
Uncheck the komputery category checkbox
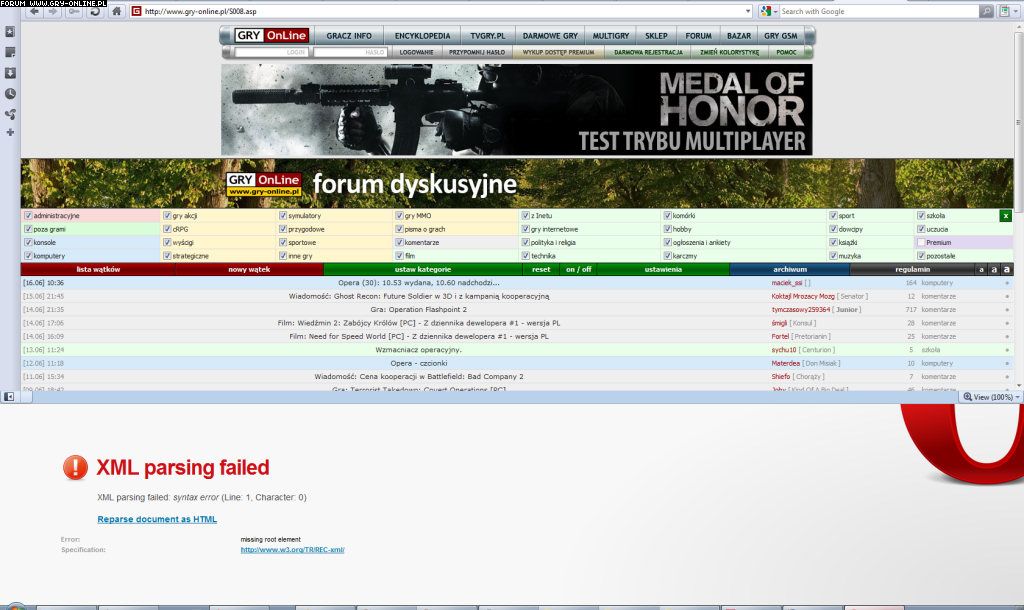(28, 256)
